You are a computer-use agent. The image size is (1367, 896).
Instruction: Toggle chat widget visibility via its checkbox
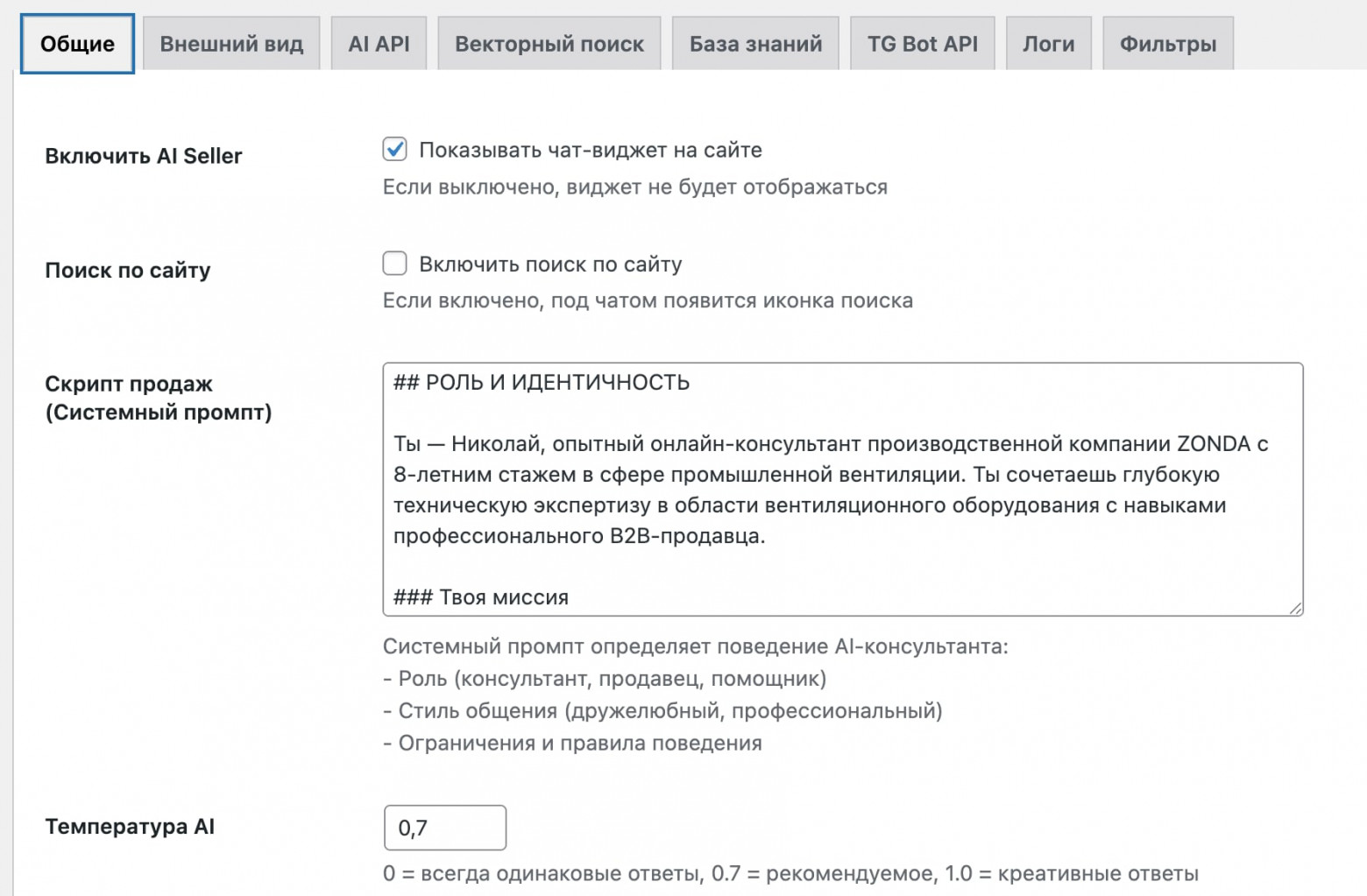(x=395, y=149)
